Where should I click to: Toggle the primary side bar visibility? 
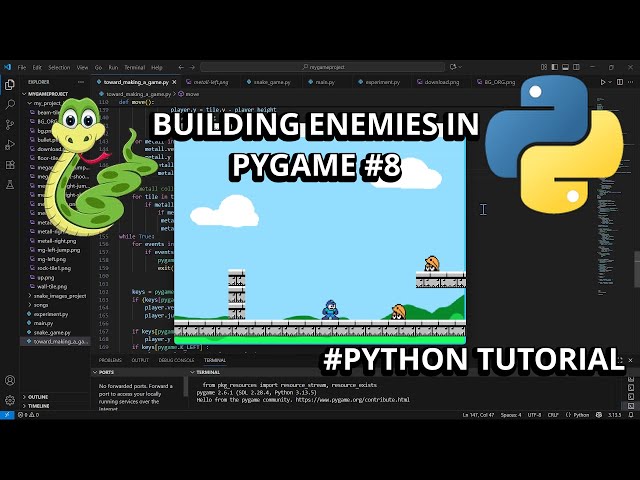555,67
